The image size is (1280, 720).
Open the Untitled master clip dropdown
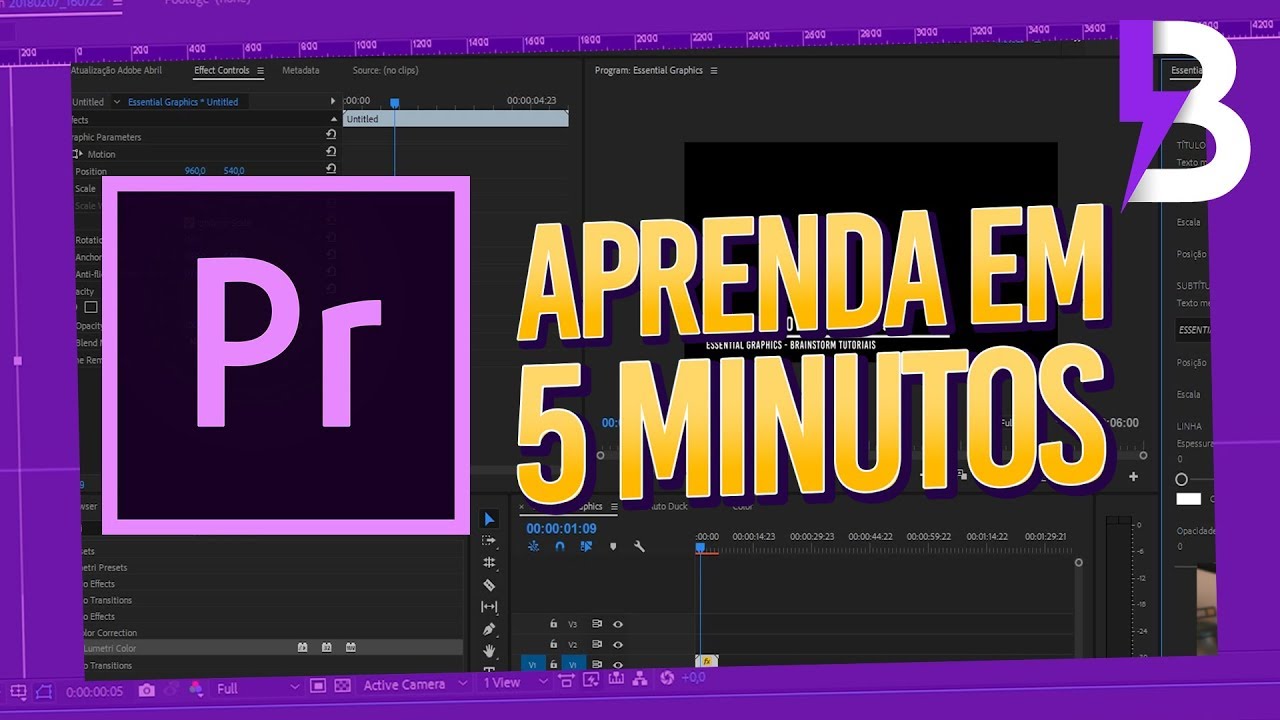116,102
